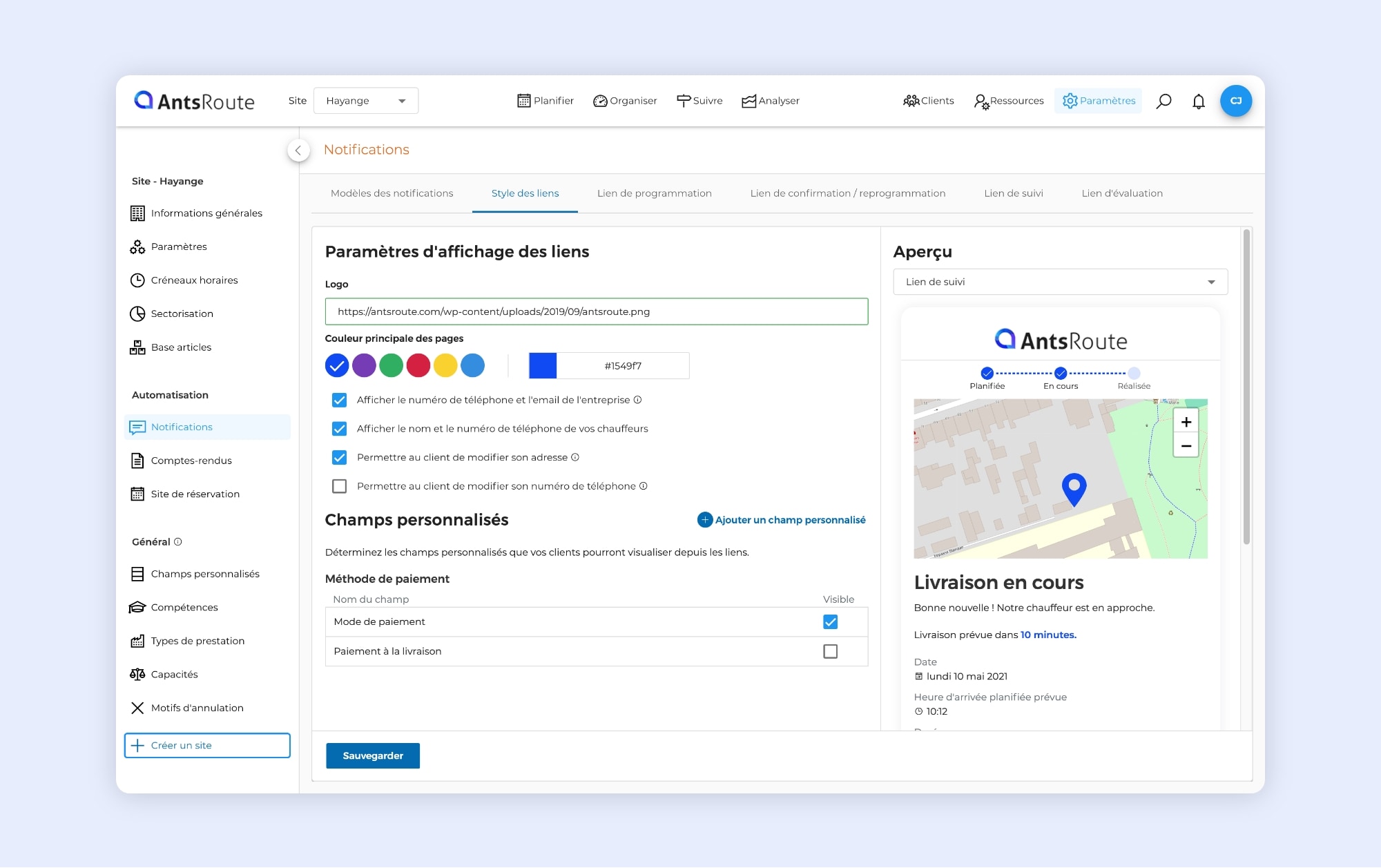Open the Lien de suivi preview dropdown
The image size is (1381, 868).
1060,282
